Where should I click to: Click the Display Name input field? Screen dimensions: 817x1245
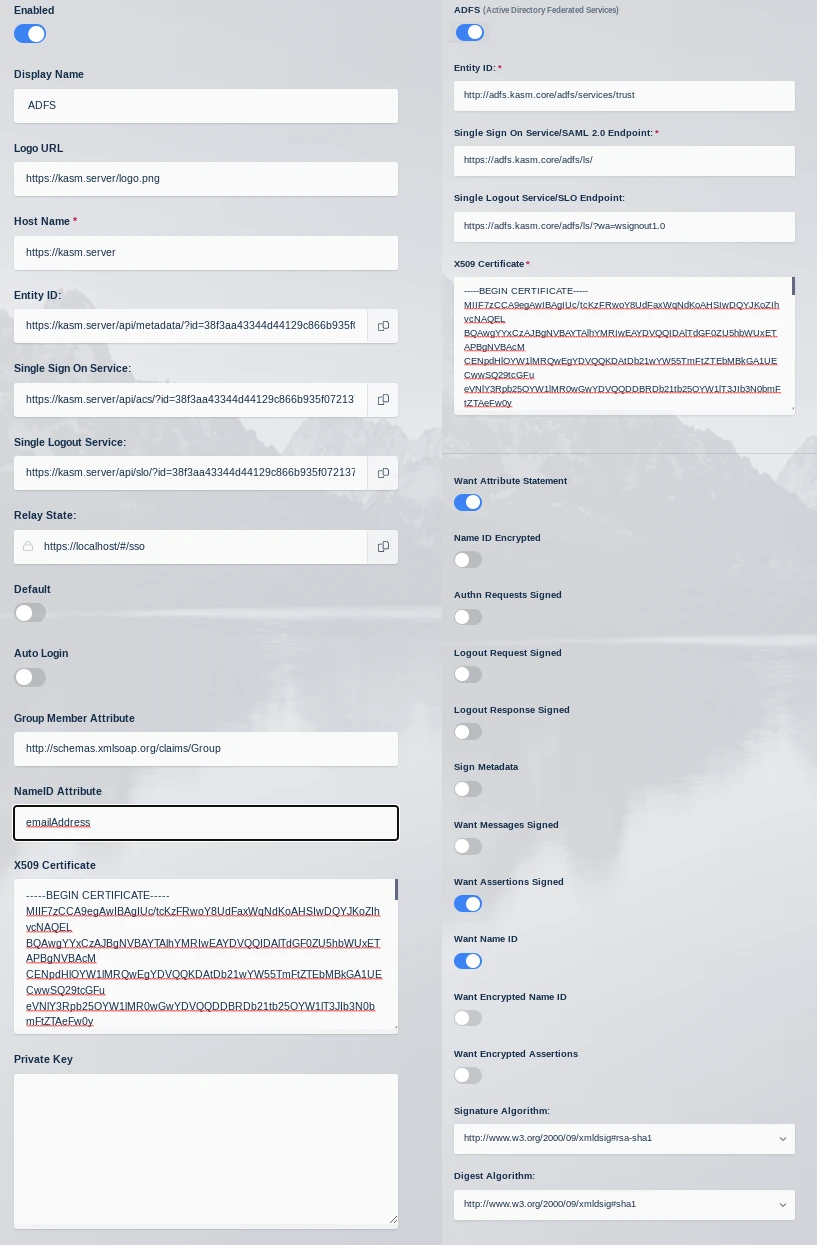coord(205,105)
